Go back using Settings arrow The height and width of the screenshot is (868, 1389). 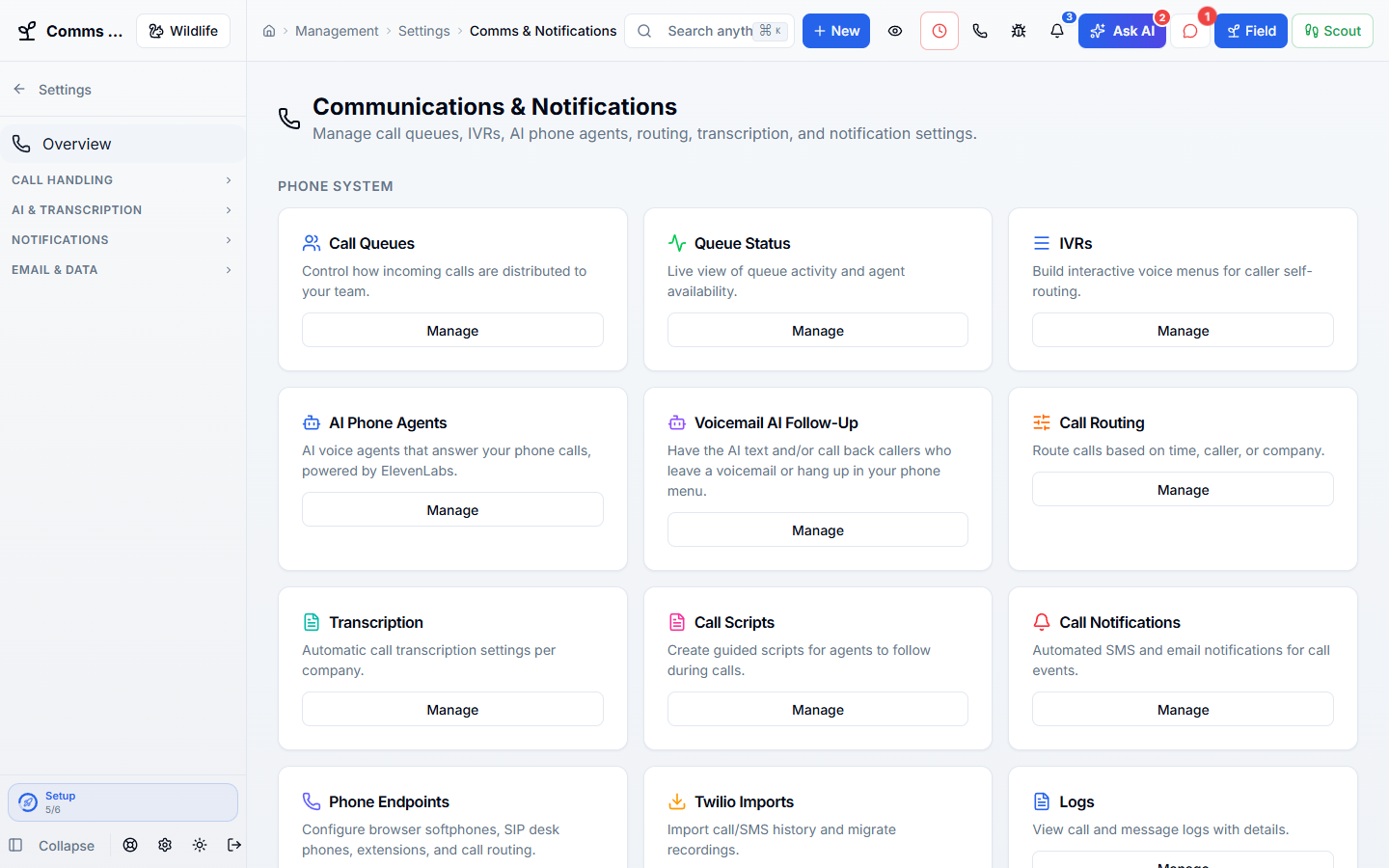tap(19, 89)
